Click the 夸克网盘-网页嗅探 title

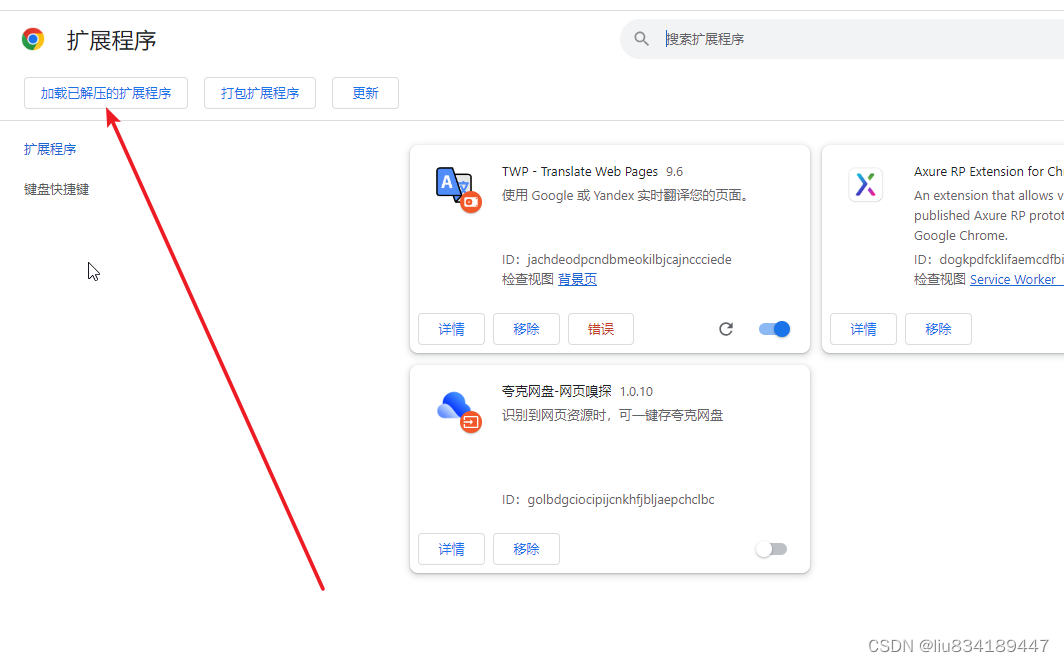(x=556, y=391)
